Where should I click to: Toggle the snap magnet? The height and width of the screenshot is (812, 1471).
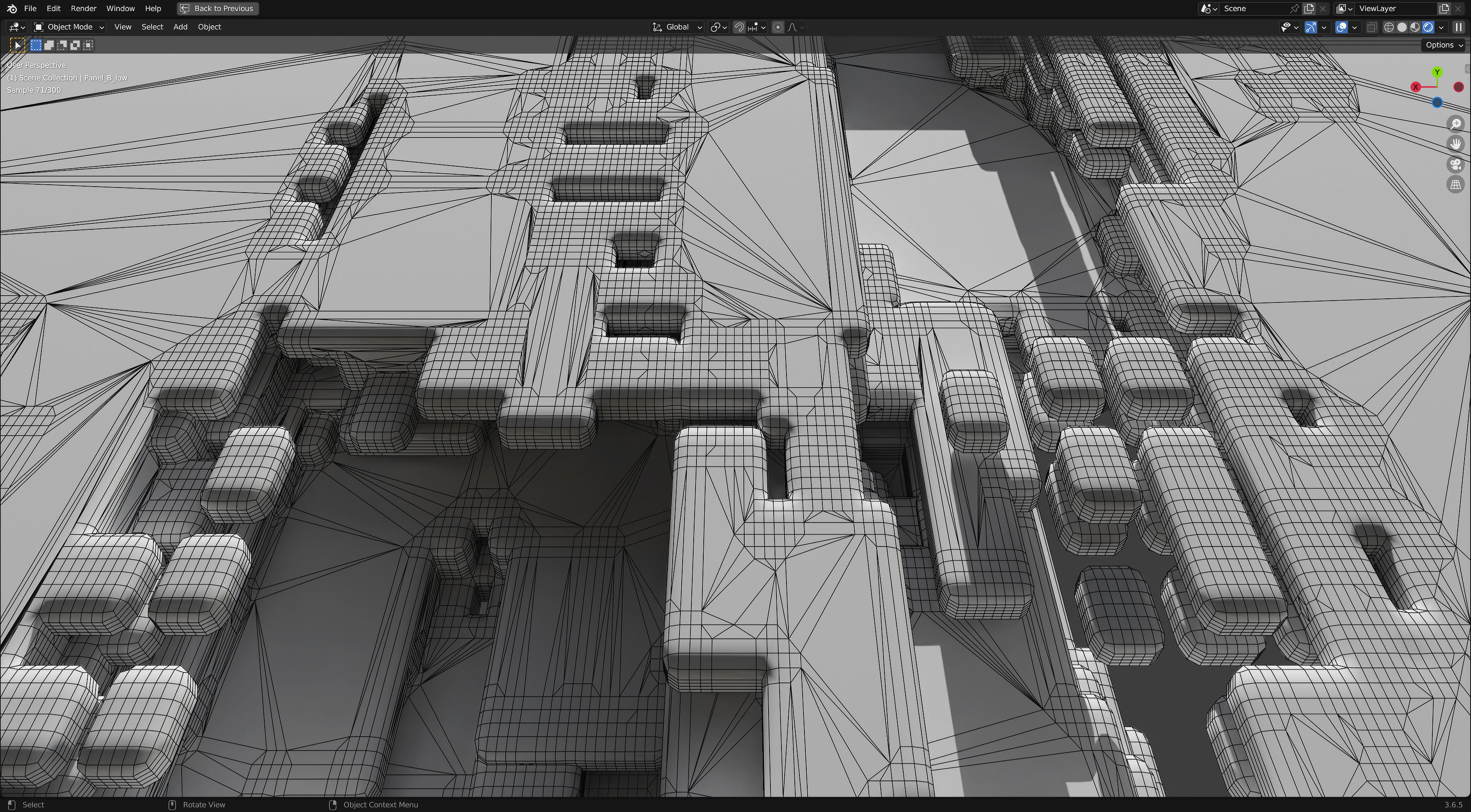point(739,27)
